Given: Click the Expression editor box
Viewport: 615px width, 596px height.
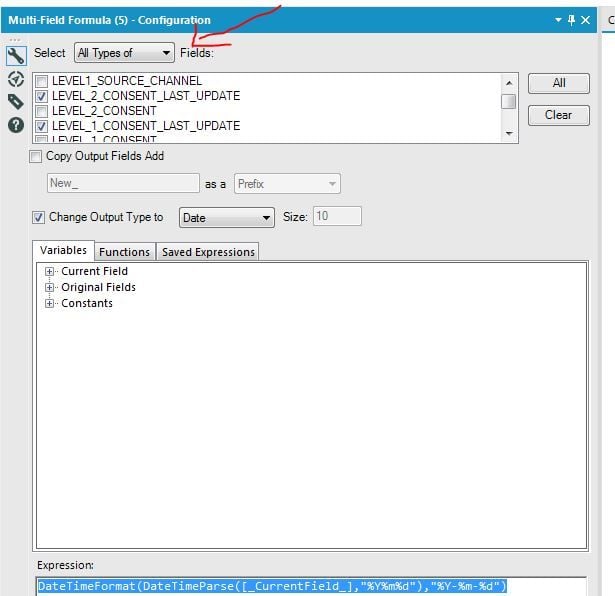Looking at the screenshot, I should [311, 586].
